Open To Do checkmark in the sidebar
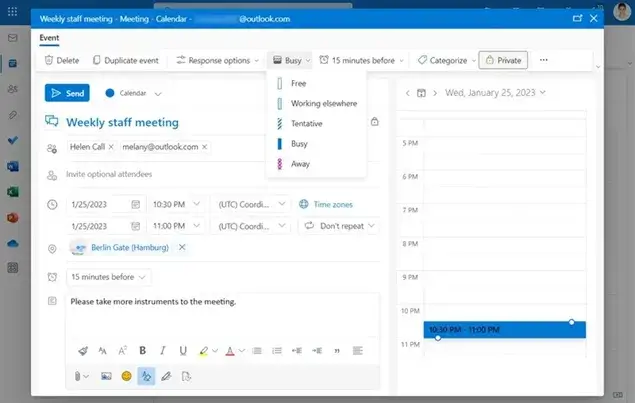The width and height of the screenshot is (635, 403). click(x=13, y=140)
